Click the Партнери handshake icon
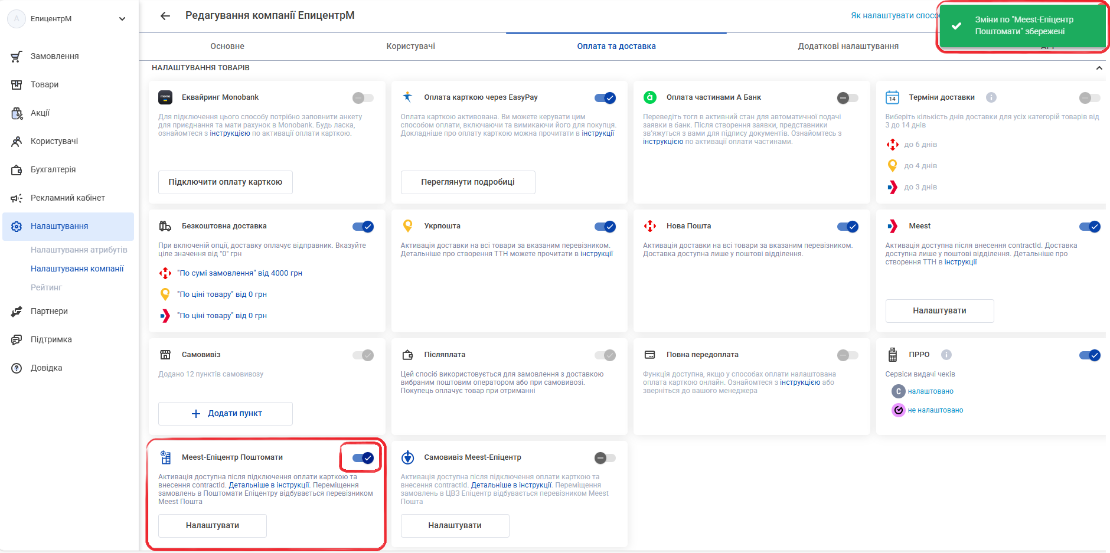Viewport: 1110px width, 553px height. [x=16, y=311]
